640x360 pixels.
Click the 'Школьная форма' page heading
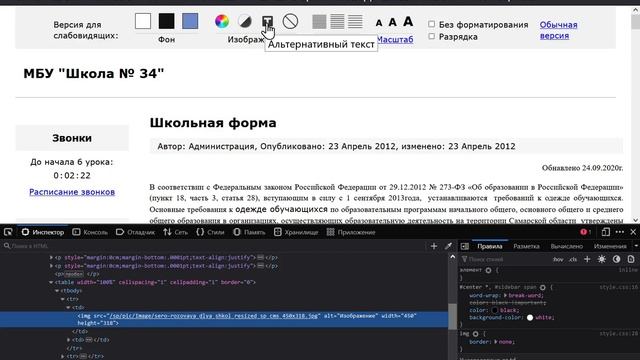pyautogui.click(x=213, y=122)
